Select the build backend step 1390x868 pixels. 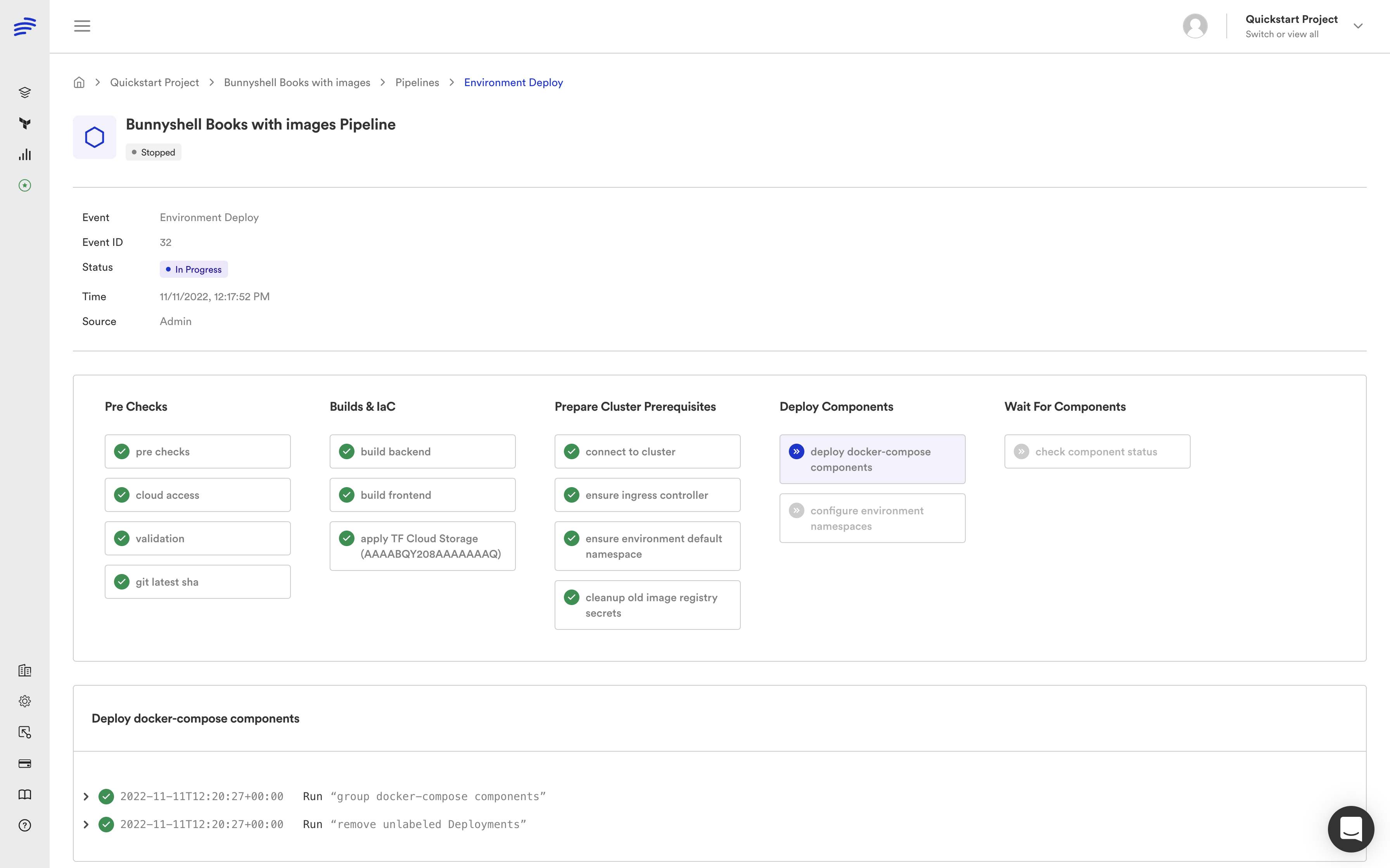pos(422,451)
